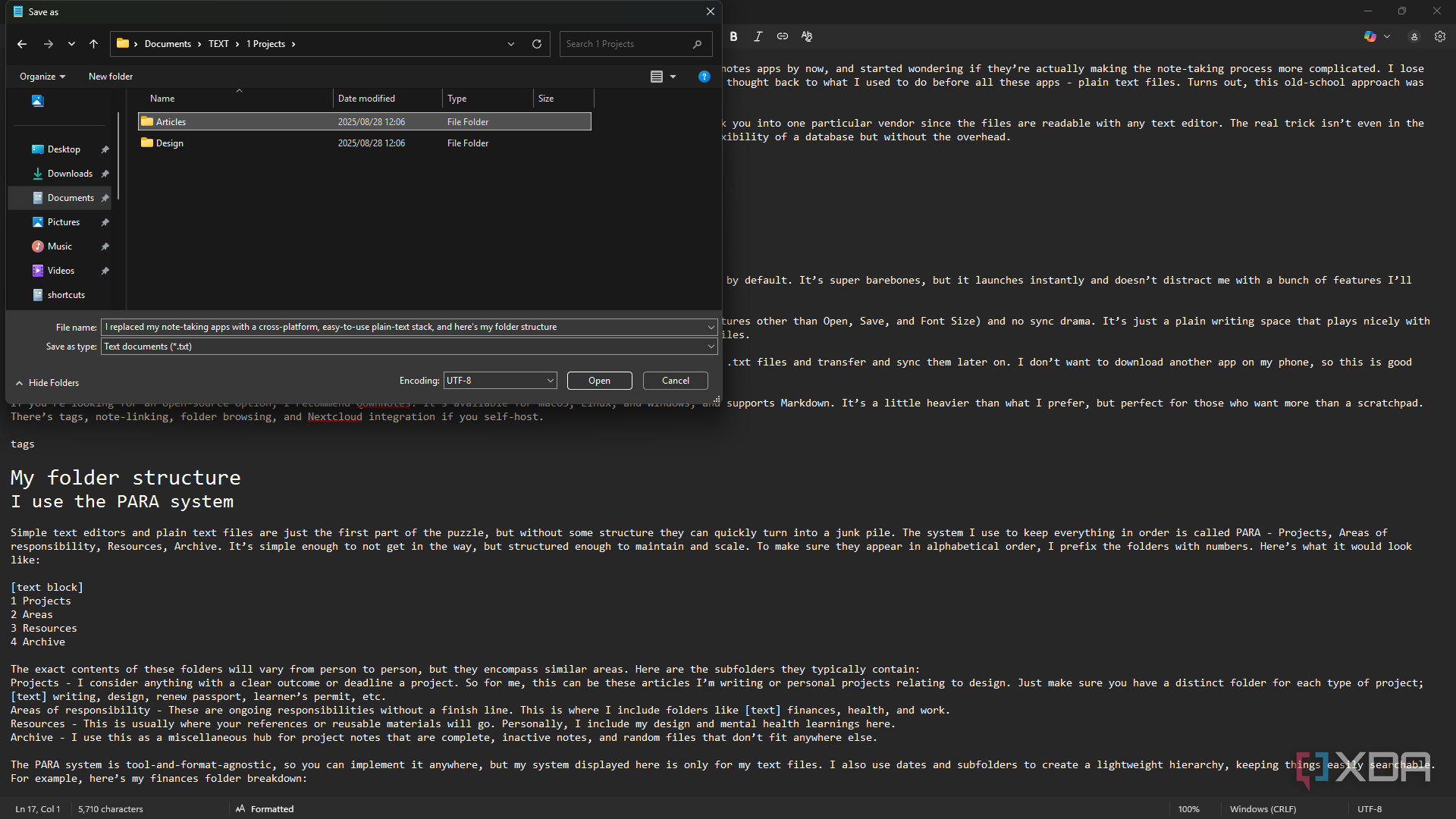The height and width of the screenshot is (819, 1456).
Task: Click the Formatted status bar indicator
Action: (x=265, y=809)
